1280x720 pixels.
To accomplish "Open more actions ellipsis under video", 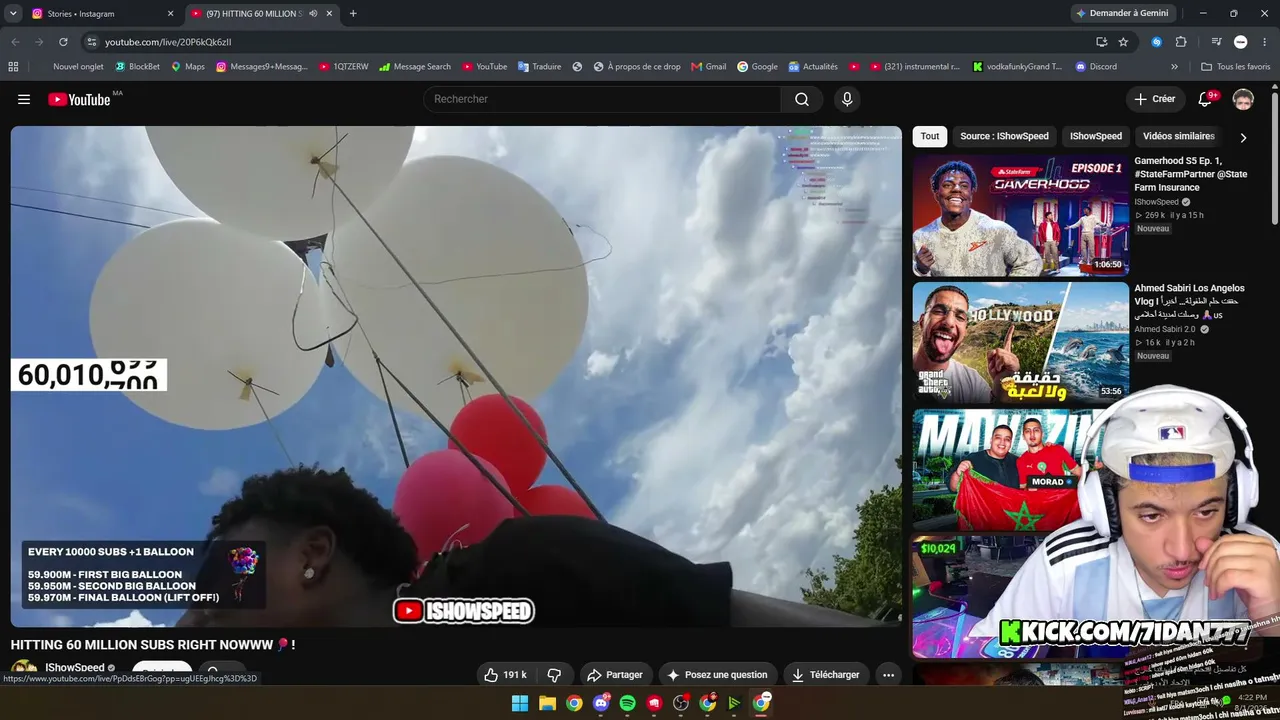I will point(888,675).
